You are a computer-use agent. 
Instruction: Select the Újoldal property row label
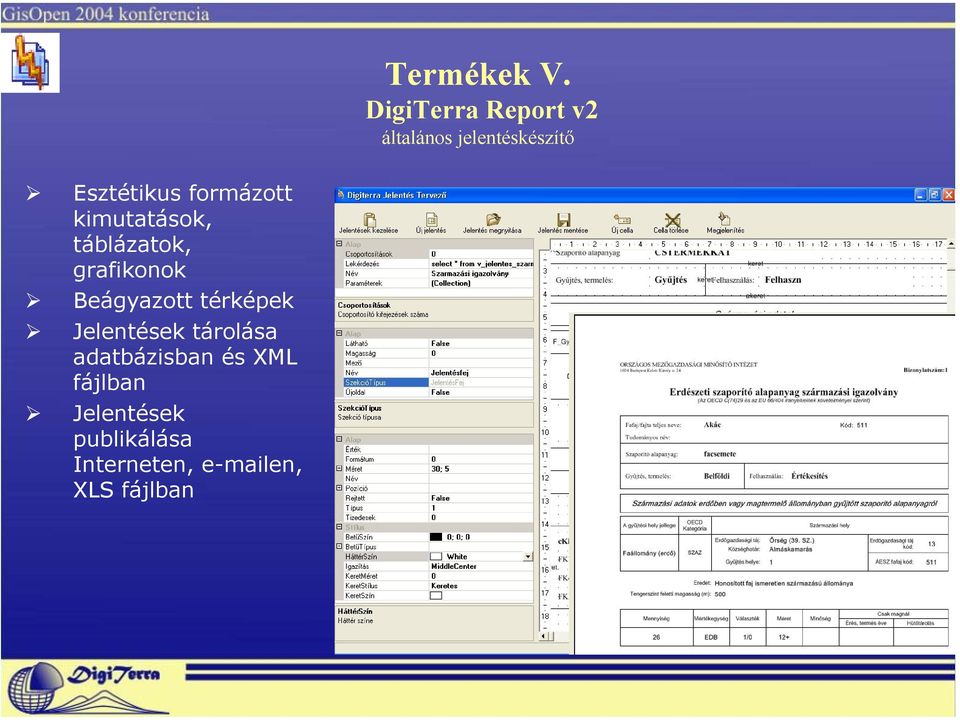pos(355,392)
